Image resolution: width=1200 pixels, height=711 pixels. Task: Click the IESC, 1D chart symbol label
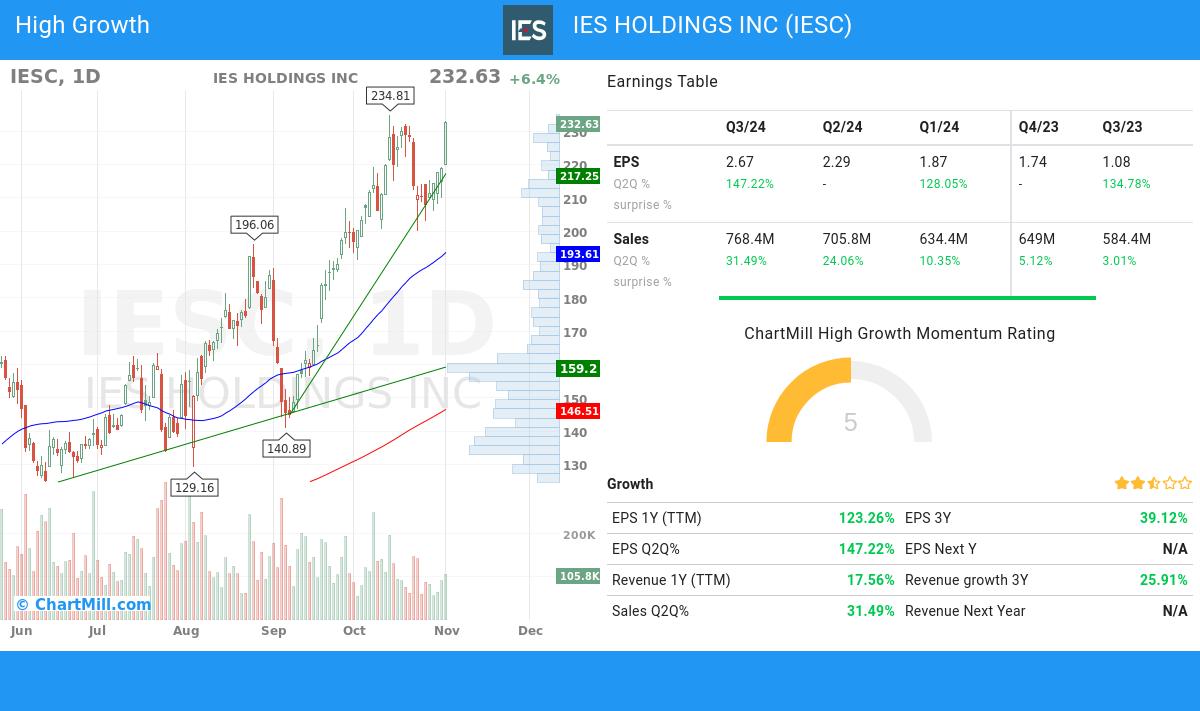point(56,77)
